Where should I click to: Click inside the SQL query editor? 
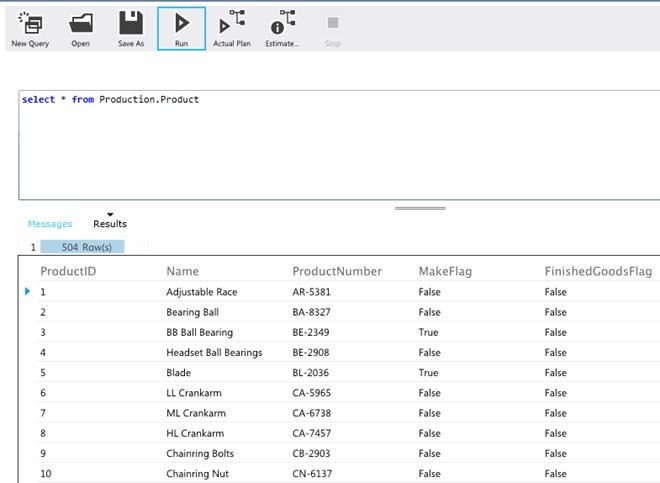(339, 145)
